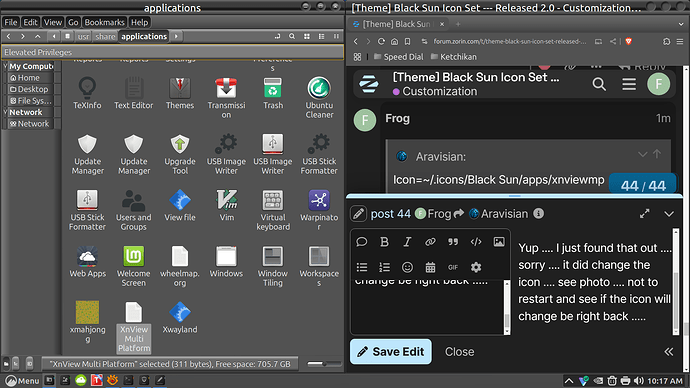Open the TeXInfo application icon

87,88
